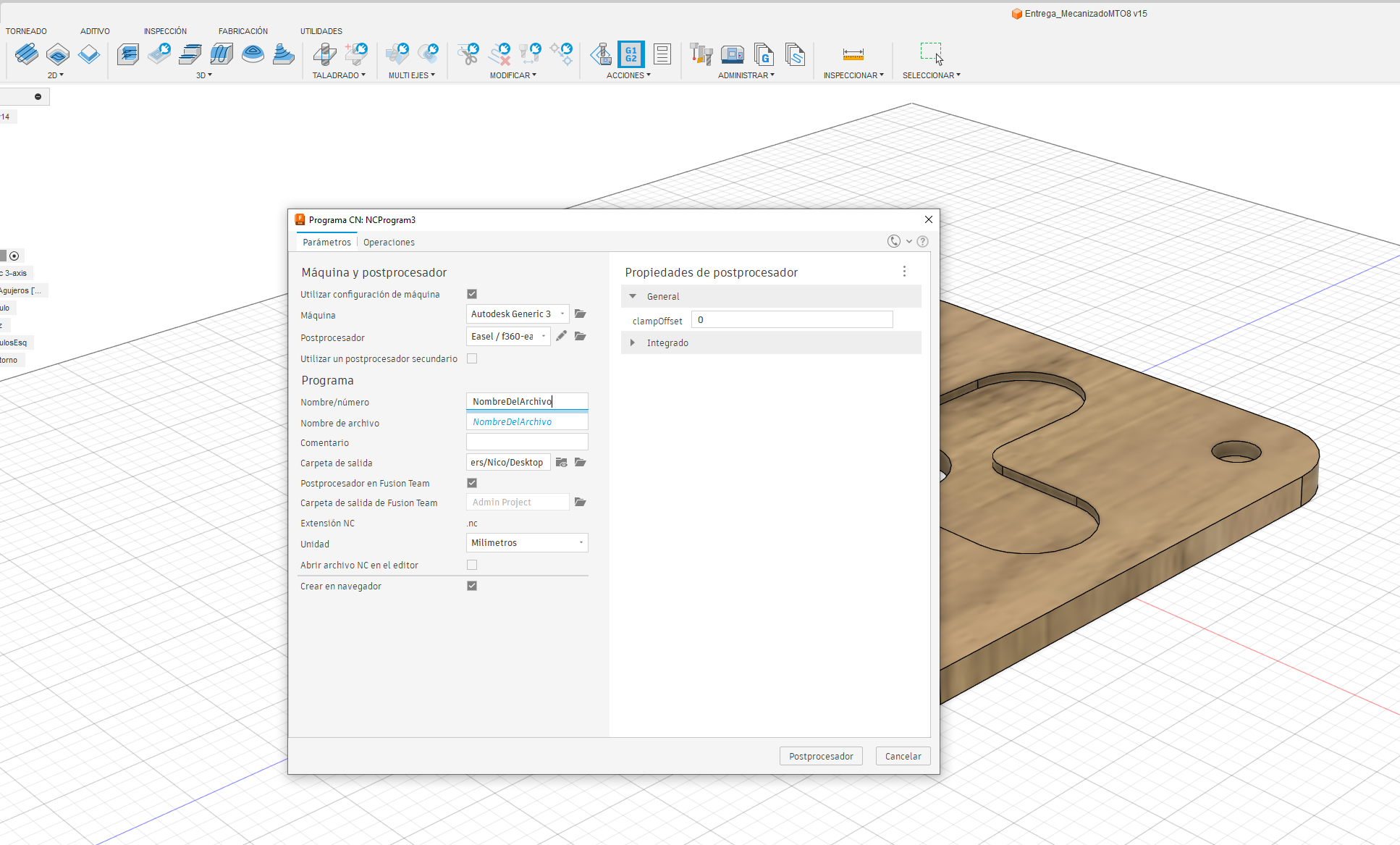Click the Postprocesador button

pyautogui.click(x=821, y=756)
